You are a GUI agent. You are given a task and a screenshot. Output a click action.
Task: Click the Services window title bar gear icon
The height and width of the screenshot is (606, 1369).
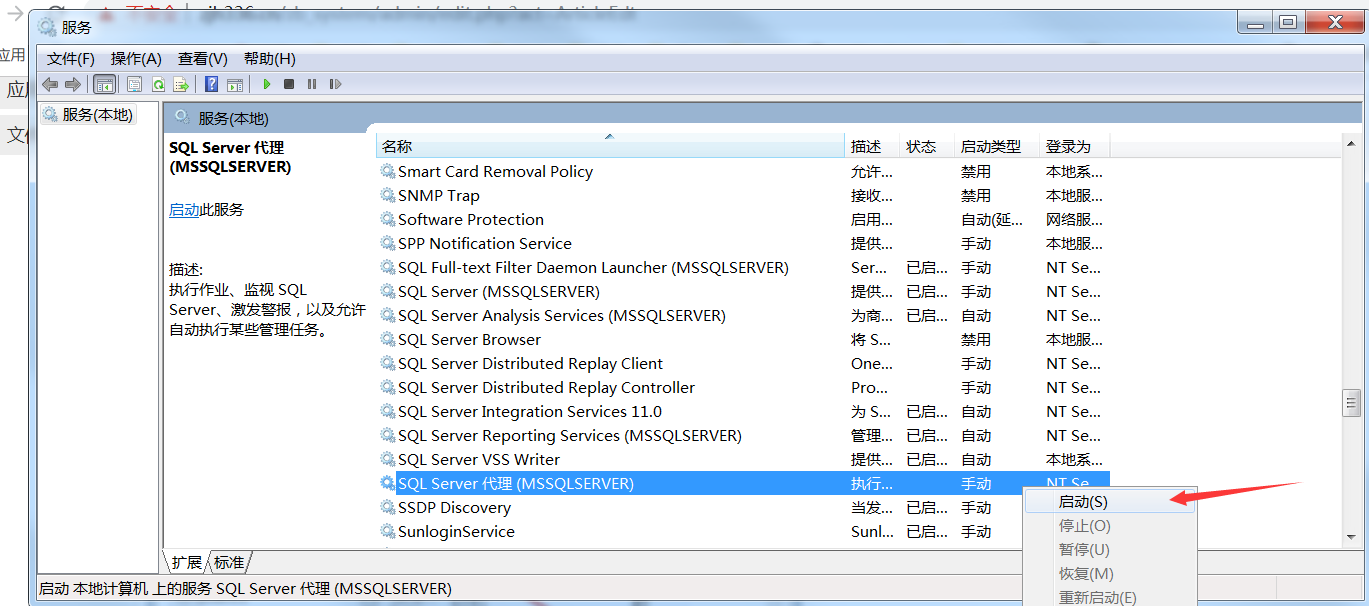pos(48,27)
